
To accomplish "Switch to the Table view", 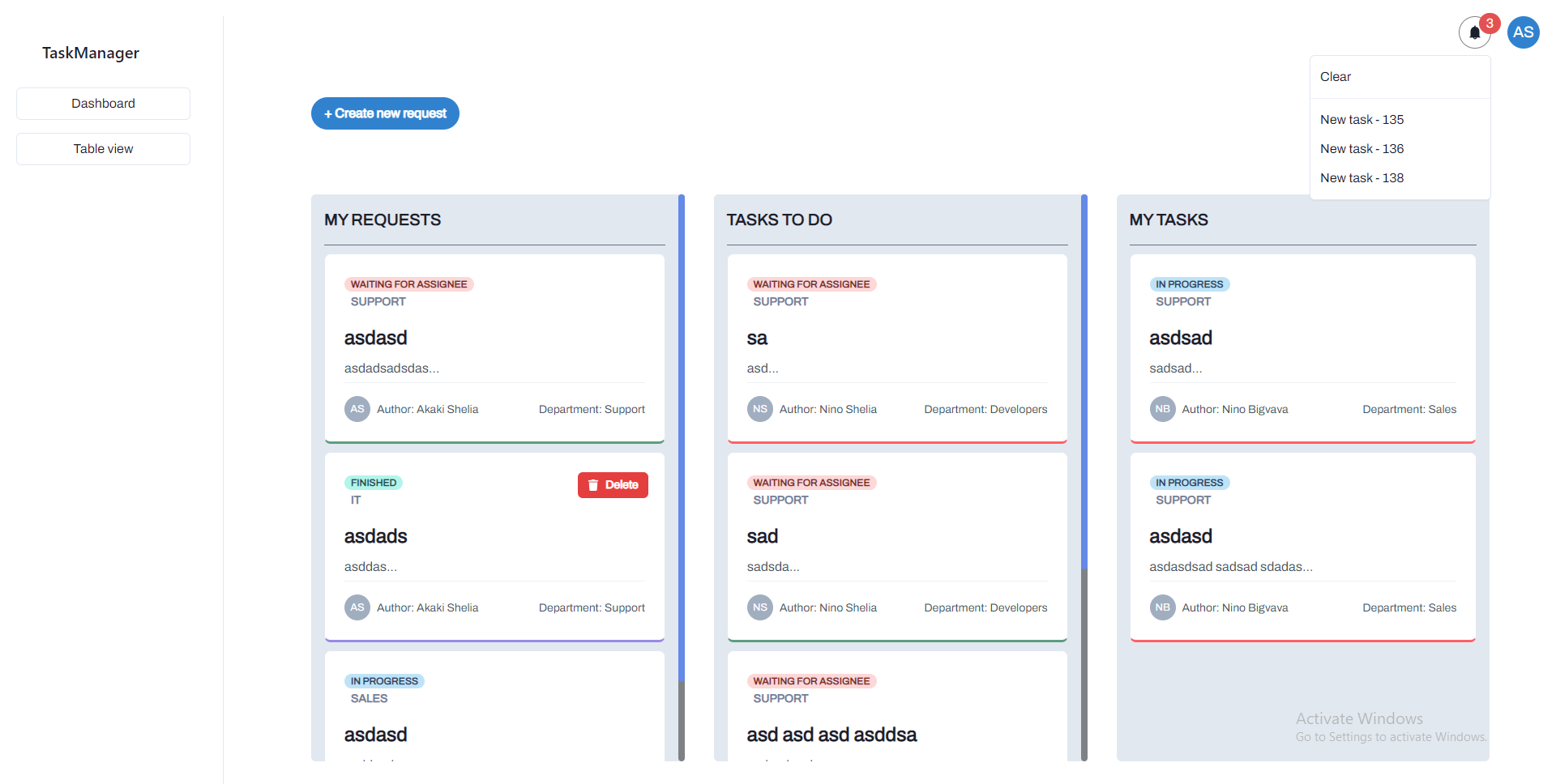I will tap(103, 149).
